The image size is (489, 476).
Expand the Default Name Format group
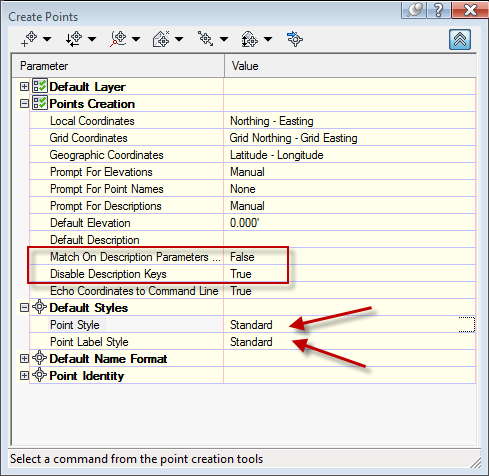[24, 359]
